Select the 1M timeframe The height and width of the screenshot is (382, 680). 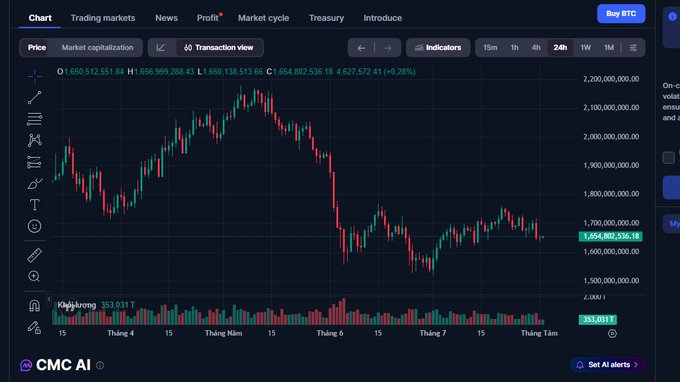click(x=609, y=48)
